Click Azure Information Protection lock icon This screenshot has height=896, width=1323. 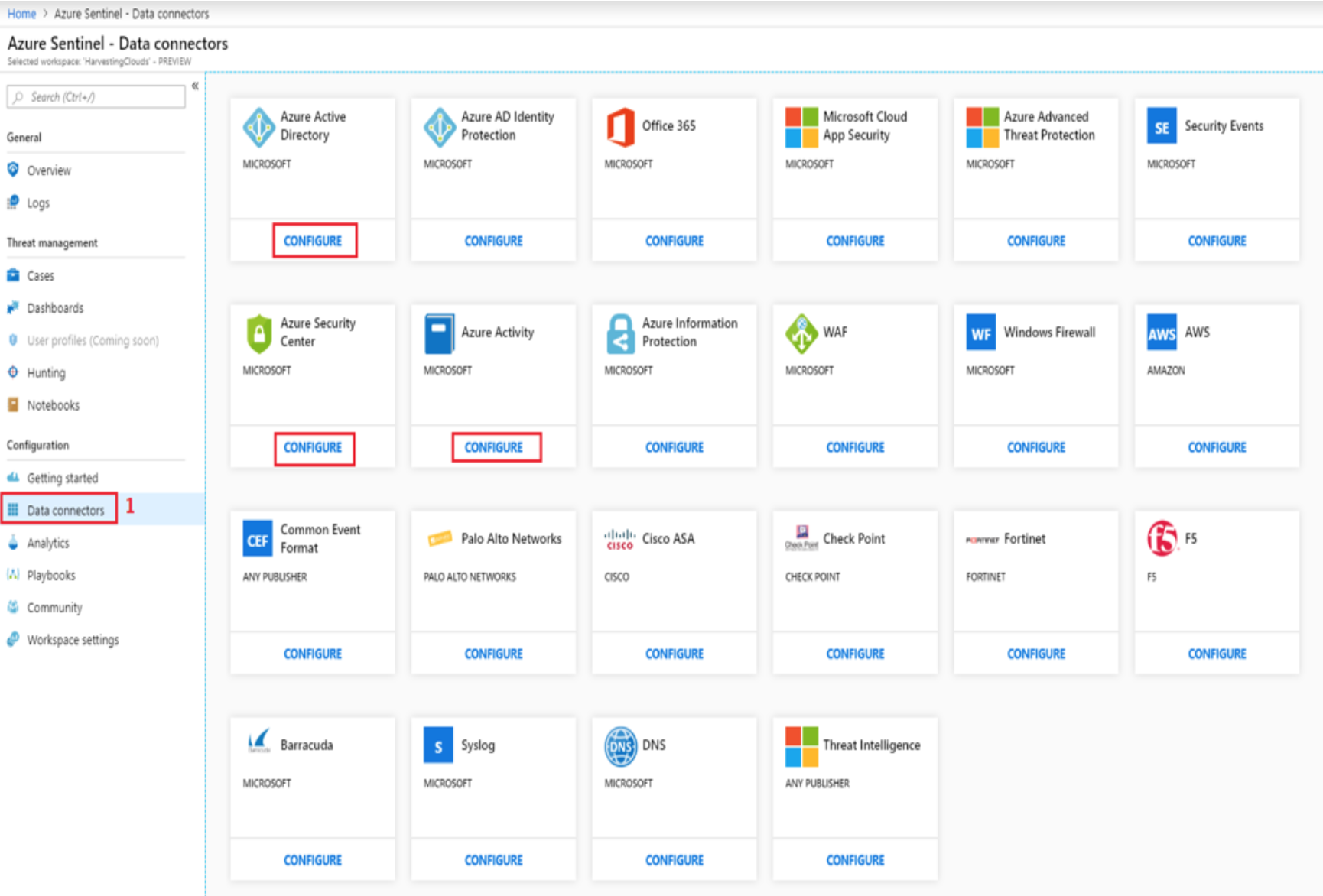620,333
